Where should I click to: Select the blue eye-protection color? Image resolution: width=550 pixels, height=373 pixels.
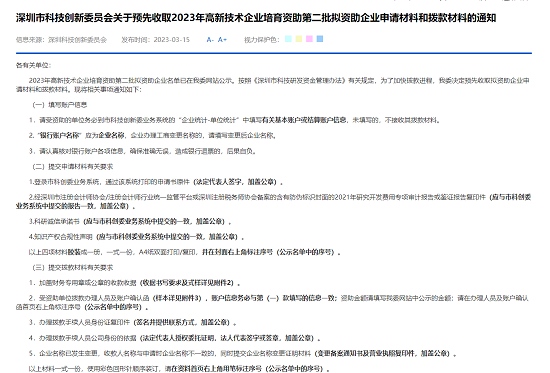tap(320, 39)
